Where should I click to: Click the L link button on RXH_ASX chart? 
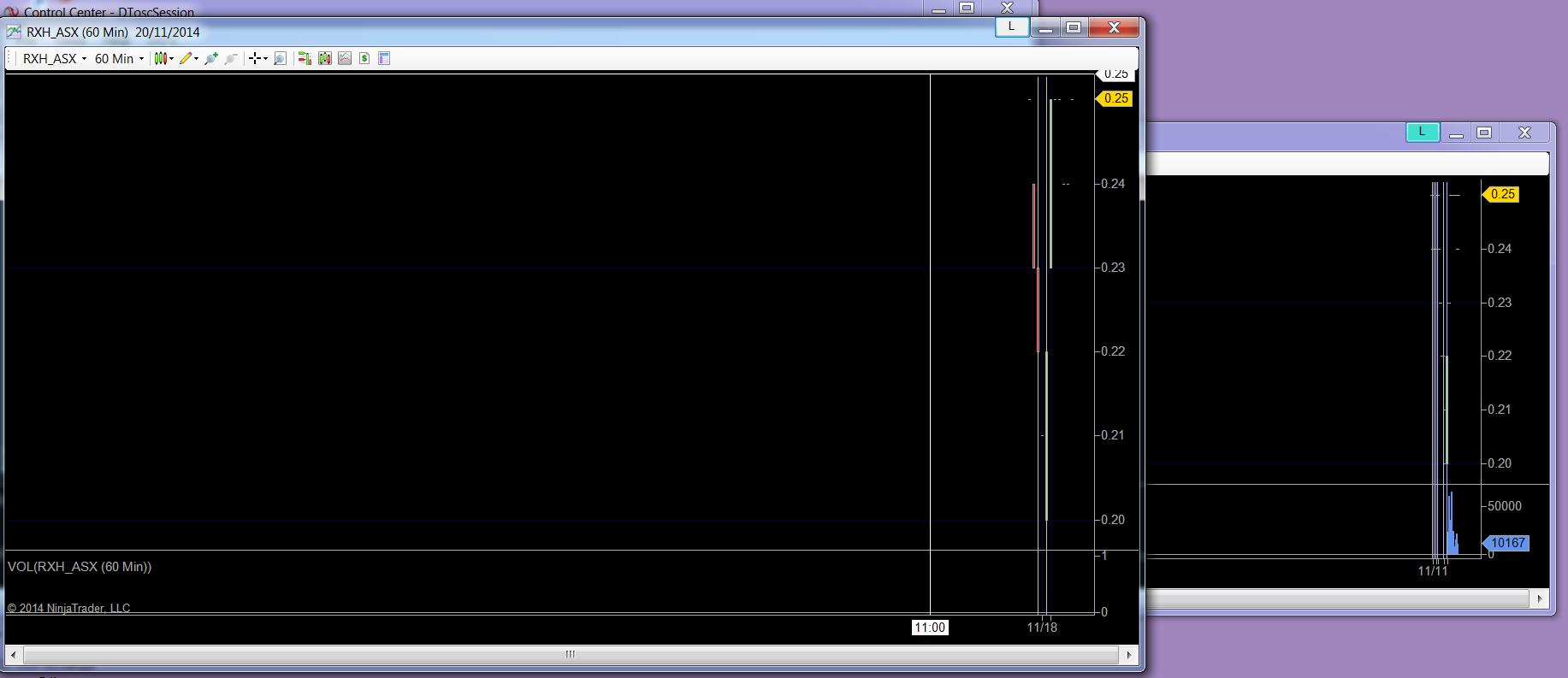point(1012,27)
